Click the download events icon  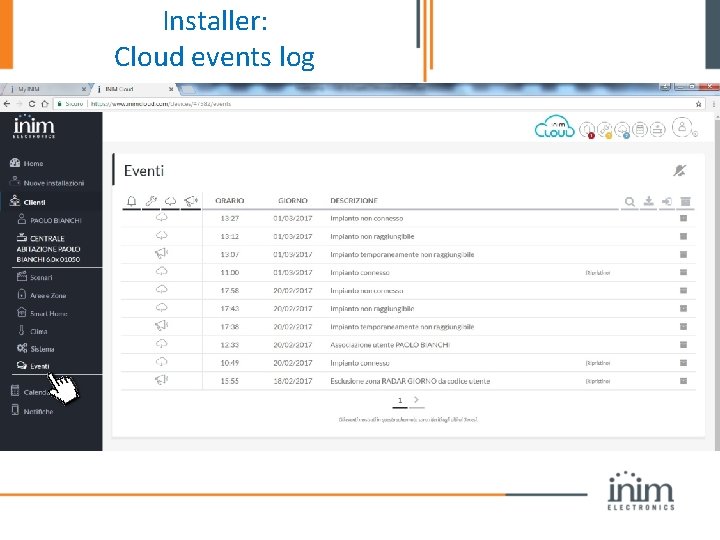pyautogui.click(x=648, y=201)
